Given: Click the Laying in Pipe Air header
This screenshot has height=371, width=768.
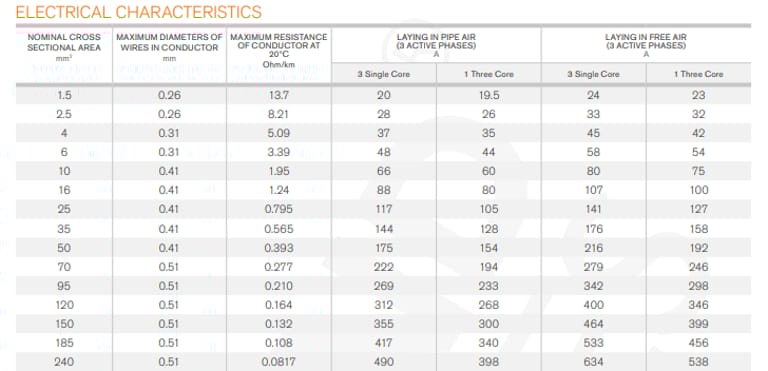Looking at the screenshot, I should pyautogui.click(x=436, y=45).
